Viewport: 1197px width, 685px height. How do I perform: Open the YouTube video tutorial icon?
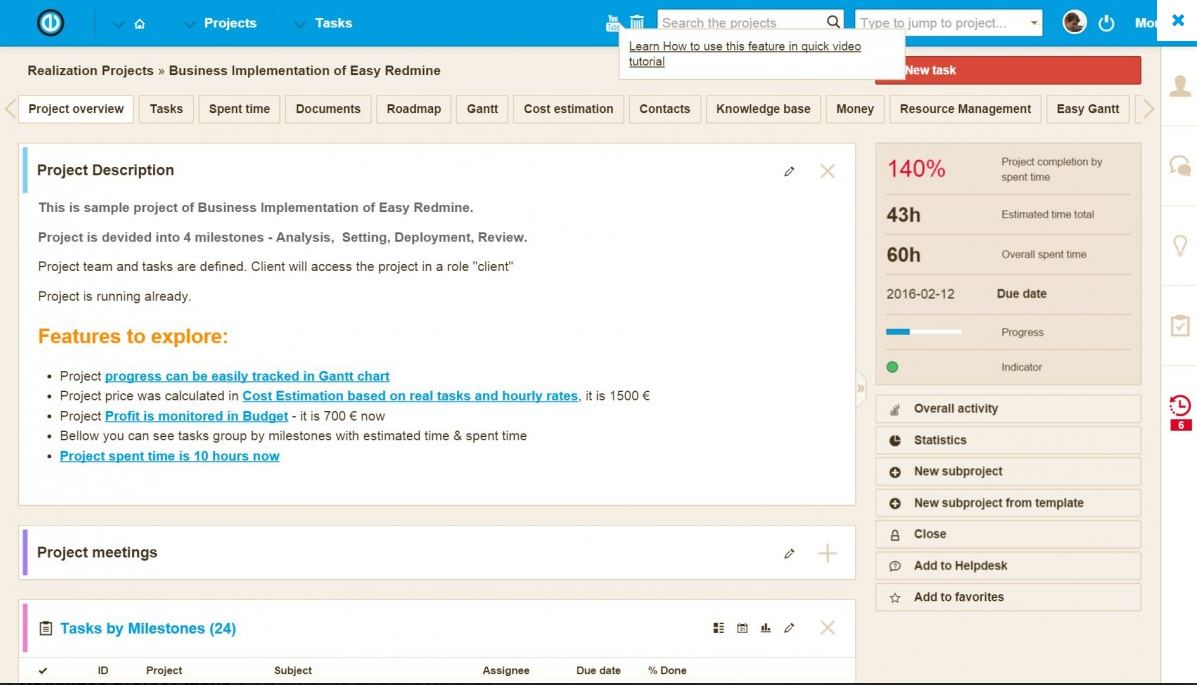pyautogui.click(x=613, y=23)
